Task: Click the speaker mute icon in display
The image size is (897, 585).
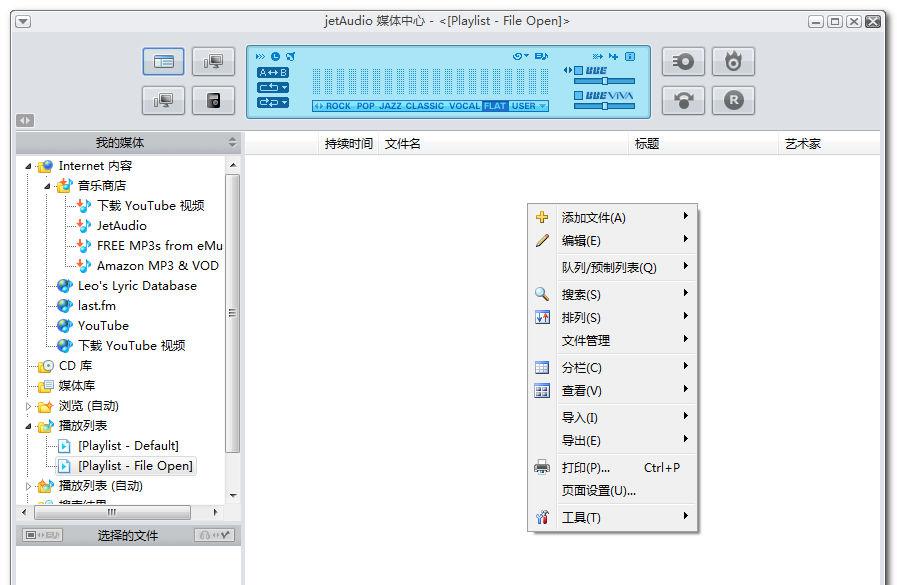Action: pyautogui.click(x=291, y=57)
